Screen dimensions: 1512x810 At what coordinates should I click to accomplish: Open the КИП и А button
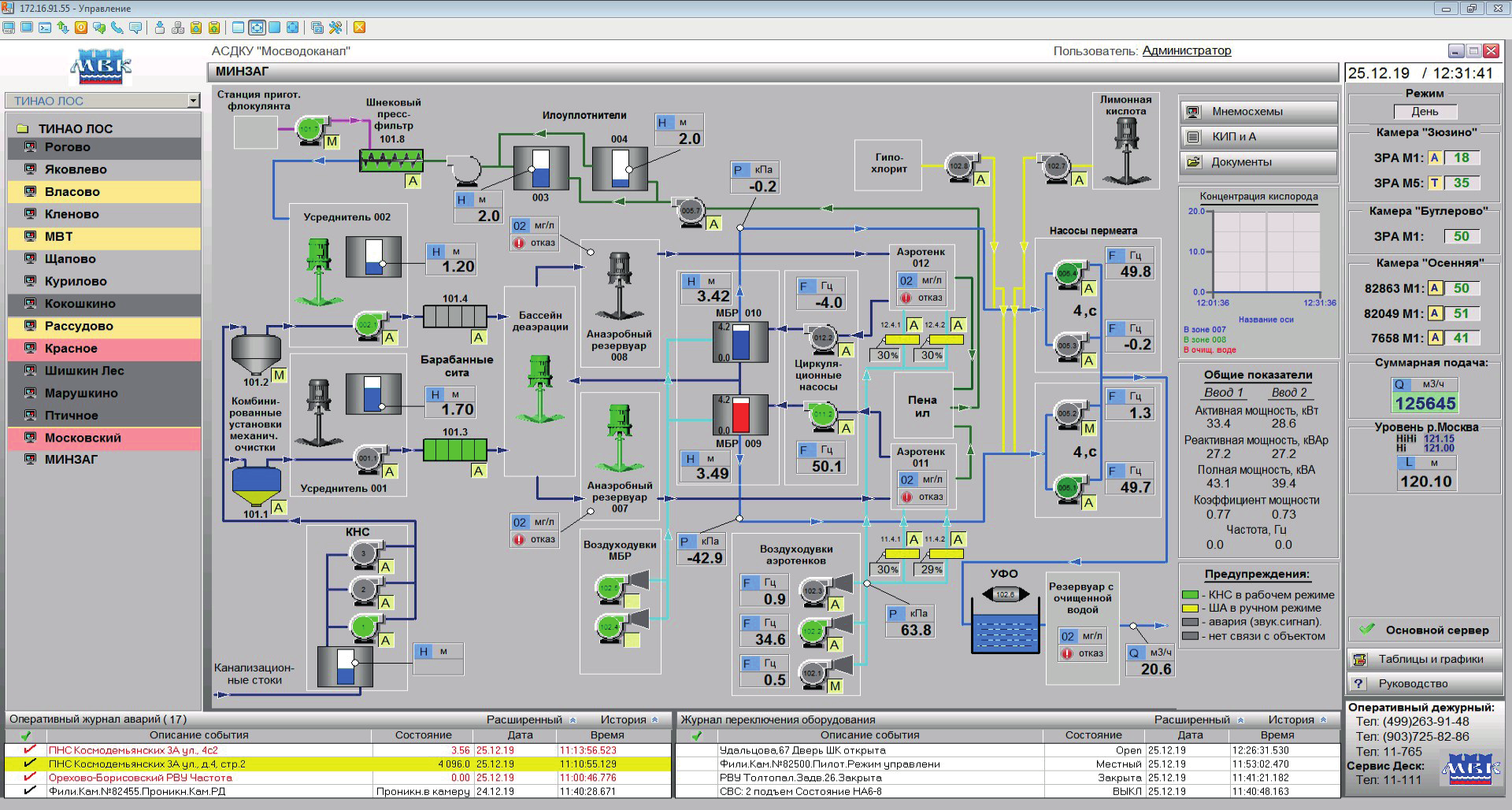coord(1258,137)
